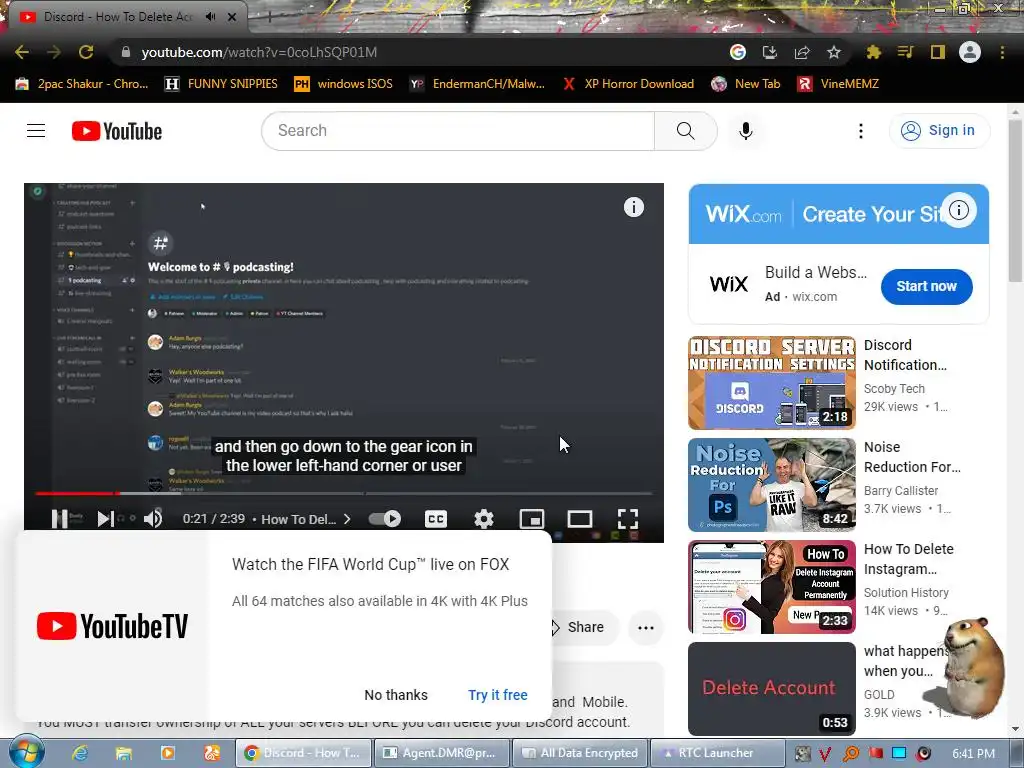
Task: Close the Discord YouTube tab
Action: (x=232, y=17)
